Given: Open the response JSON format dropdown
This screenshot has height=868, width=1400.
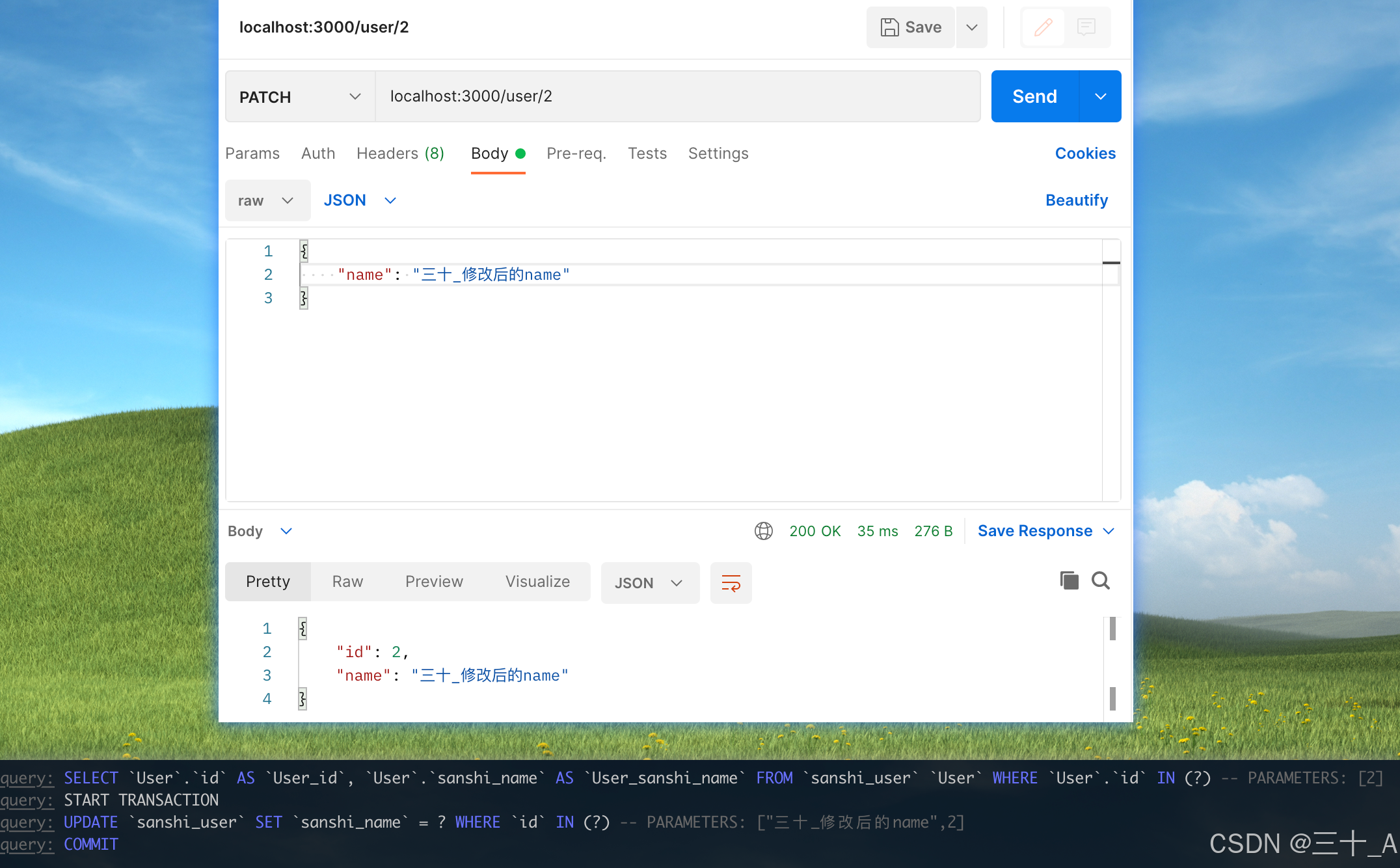Looking at the screenshot, I should pos(649,583).
